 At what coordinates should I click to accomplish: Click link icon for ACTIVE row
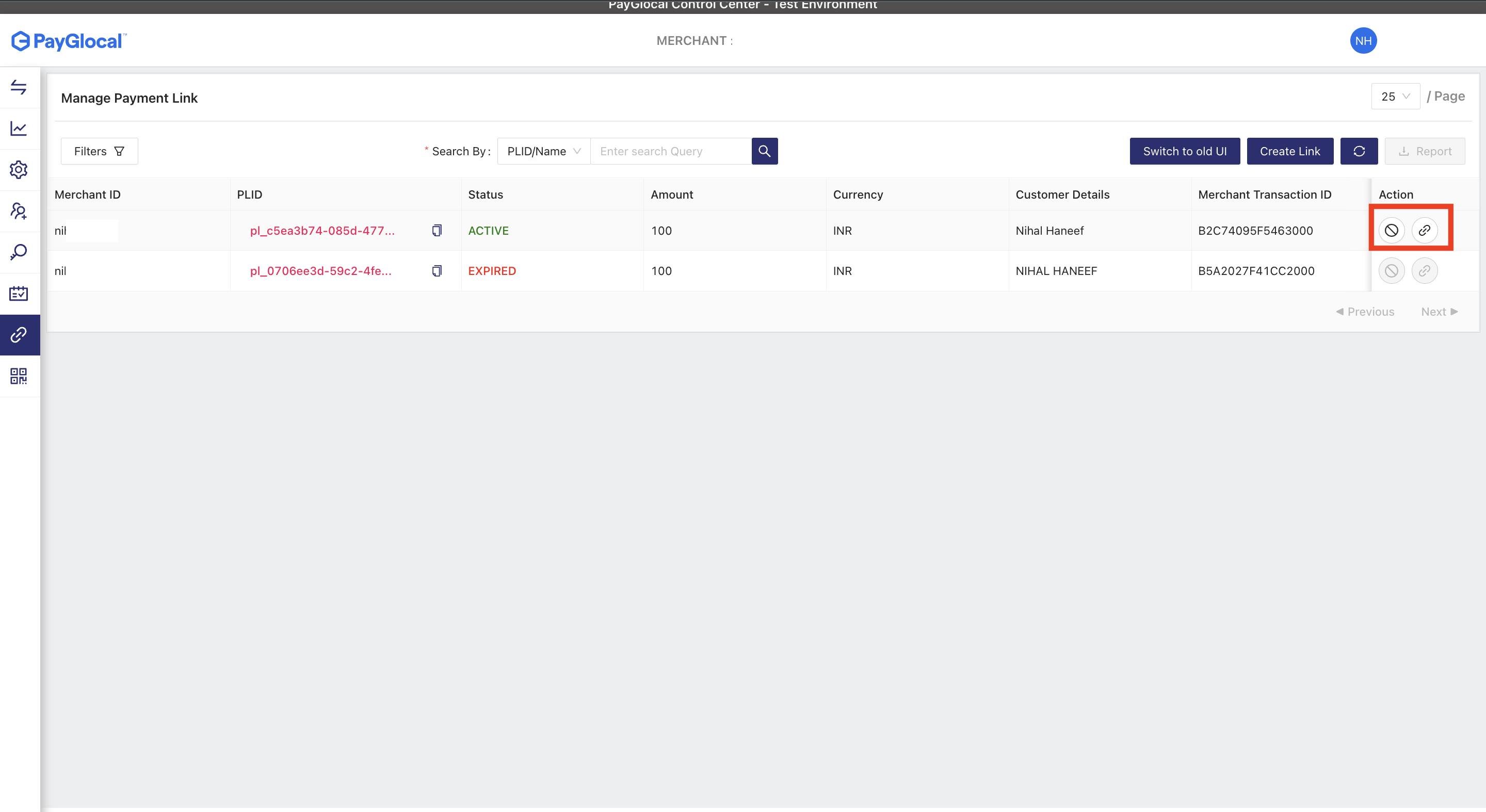(1424, 231)
